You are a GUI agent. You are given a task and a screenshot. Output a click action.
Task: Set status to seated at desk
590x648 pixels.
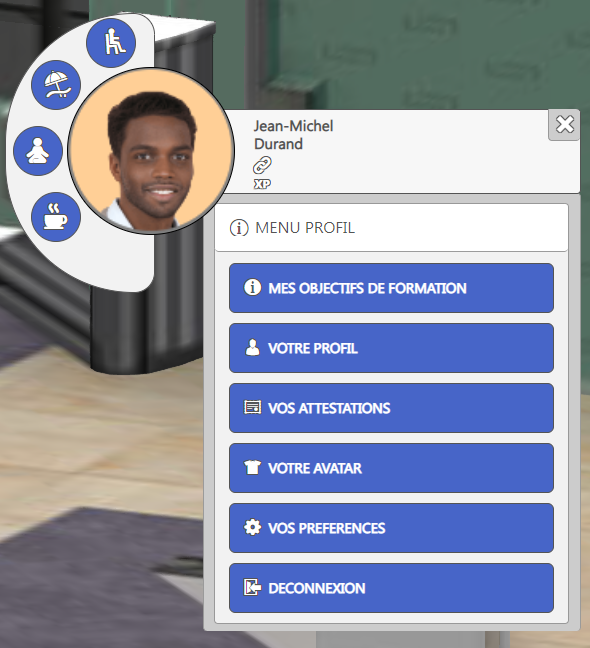pos(111,43)
